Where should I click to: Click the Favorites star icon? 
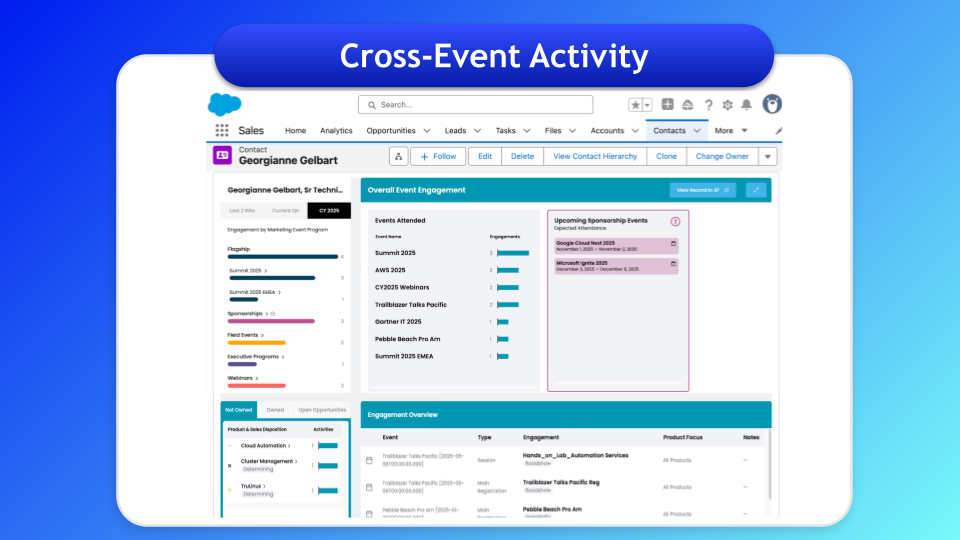click(x=635, y=105)
